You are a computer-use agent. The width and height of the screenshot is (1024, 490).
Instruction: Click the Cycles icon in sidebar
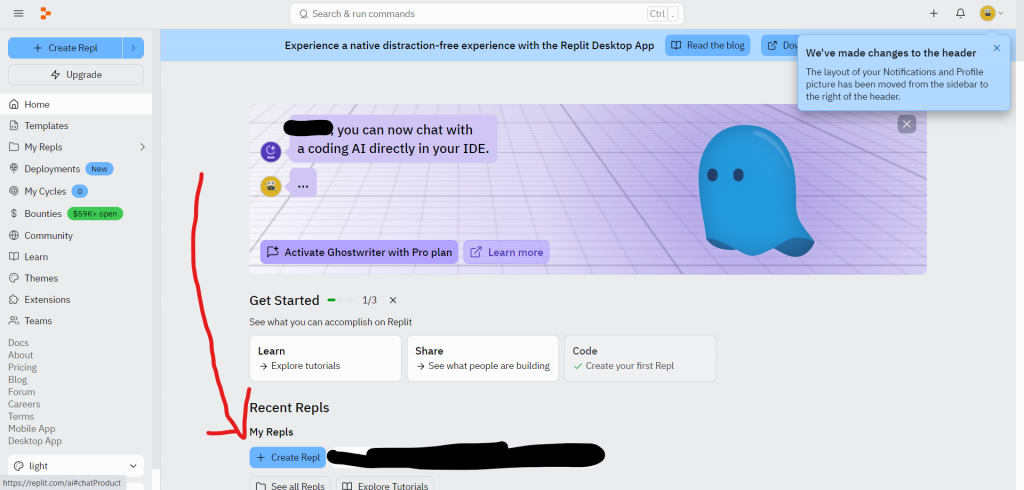click(x=14, y=191)
